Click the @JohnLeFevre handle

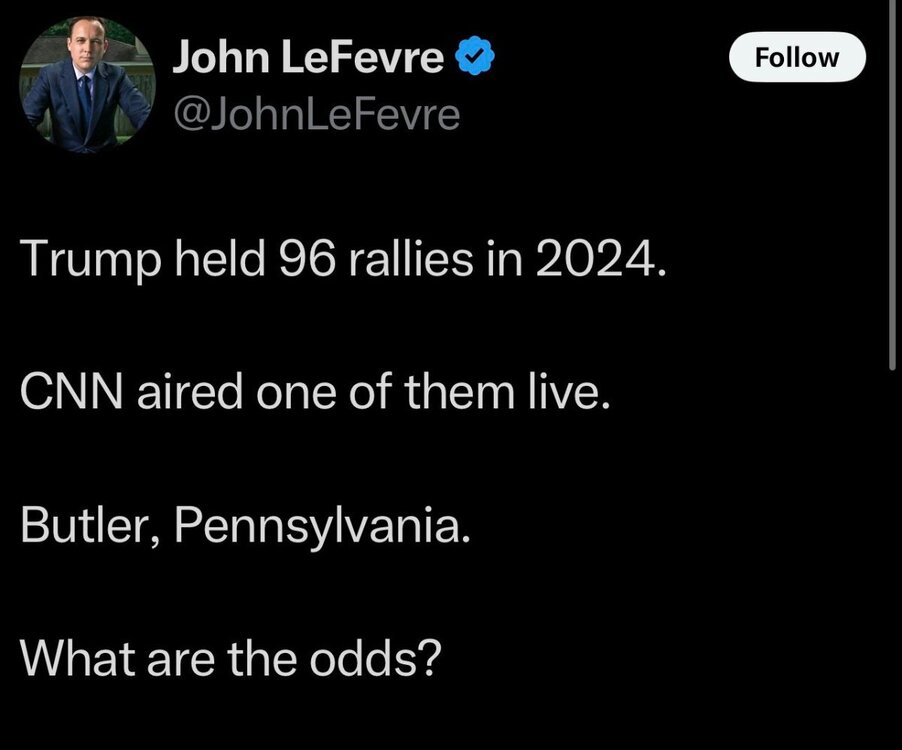tap(317, 115)
